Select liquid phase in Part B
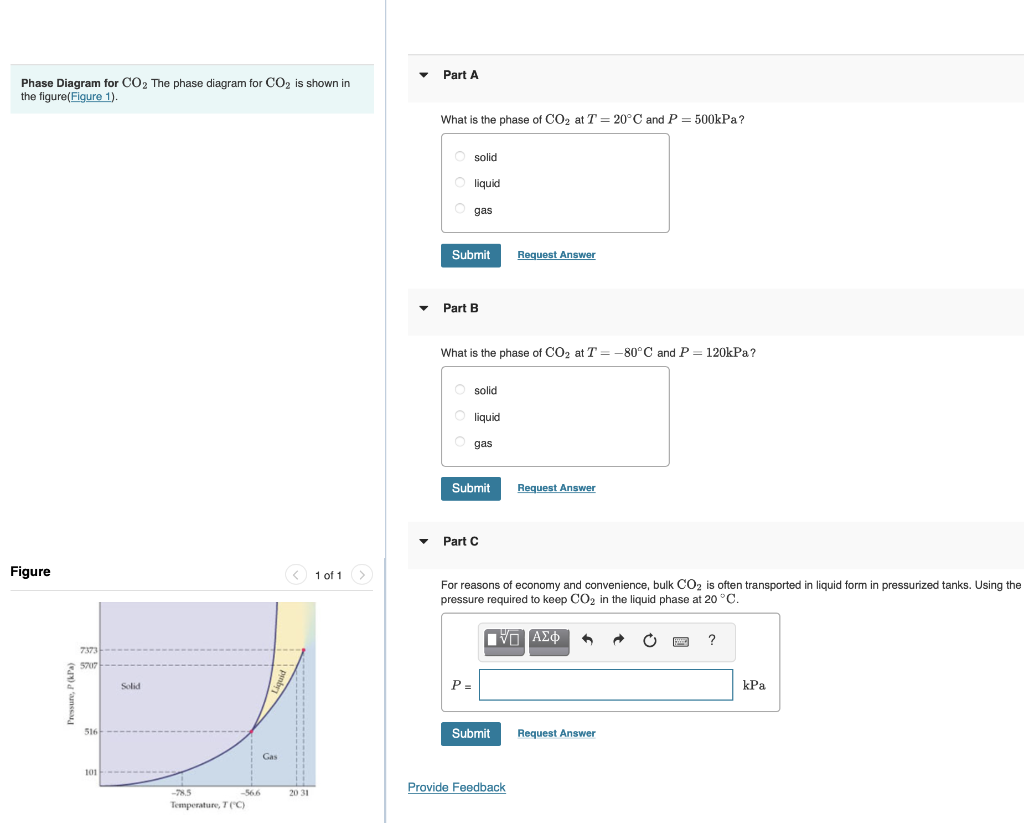Viewport: 1024px width, 823px height. pyautogui.click(x=459, y=415)
